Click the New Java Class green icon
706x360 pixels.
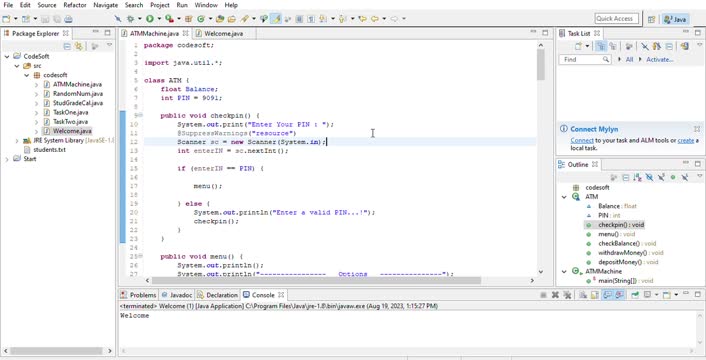[201, 19]
